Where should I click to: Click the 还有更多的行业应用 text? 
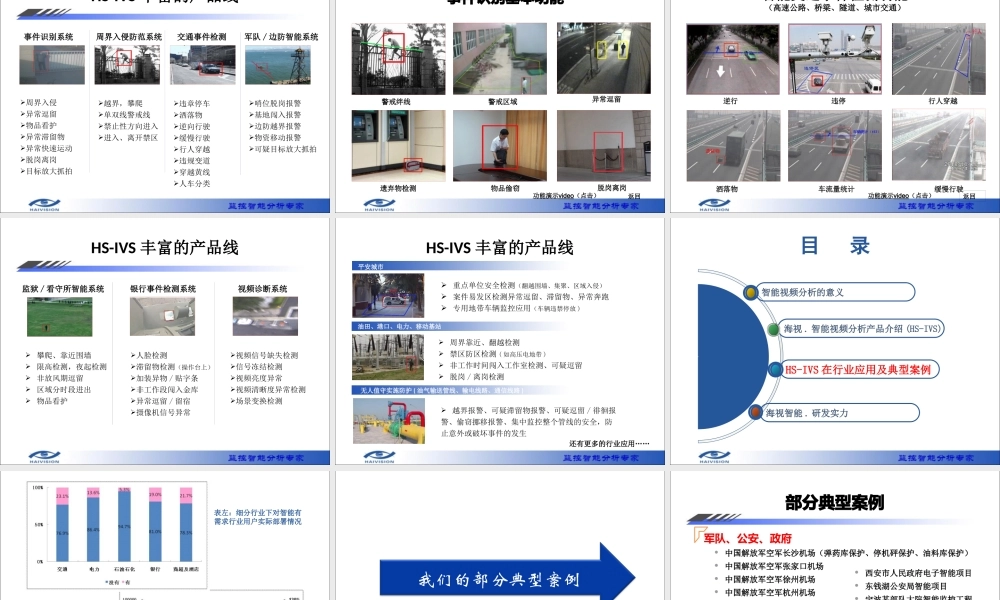(609, 443)
